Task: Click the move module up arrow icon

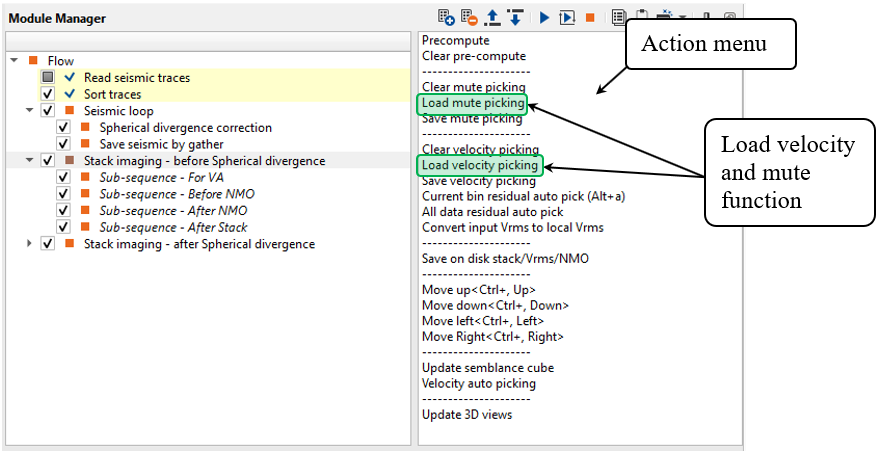Action: coord(492,17)
